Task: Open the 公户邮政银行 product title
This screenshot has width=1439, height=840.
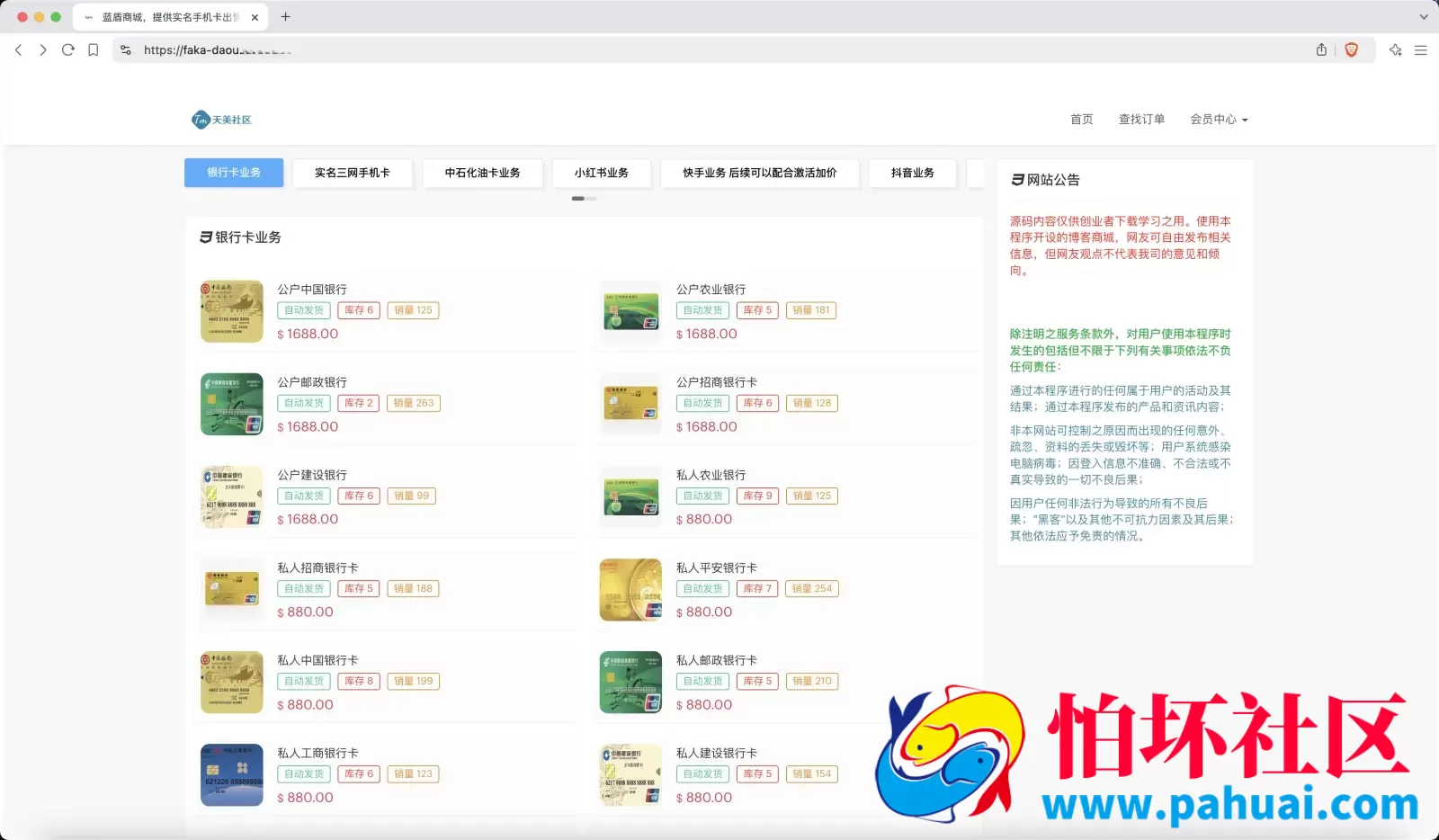Action: click(312, 382)
